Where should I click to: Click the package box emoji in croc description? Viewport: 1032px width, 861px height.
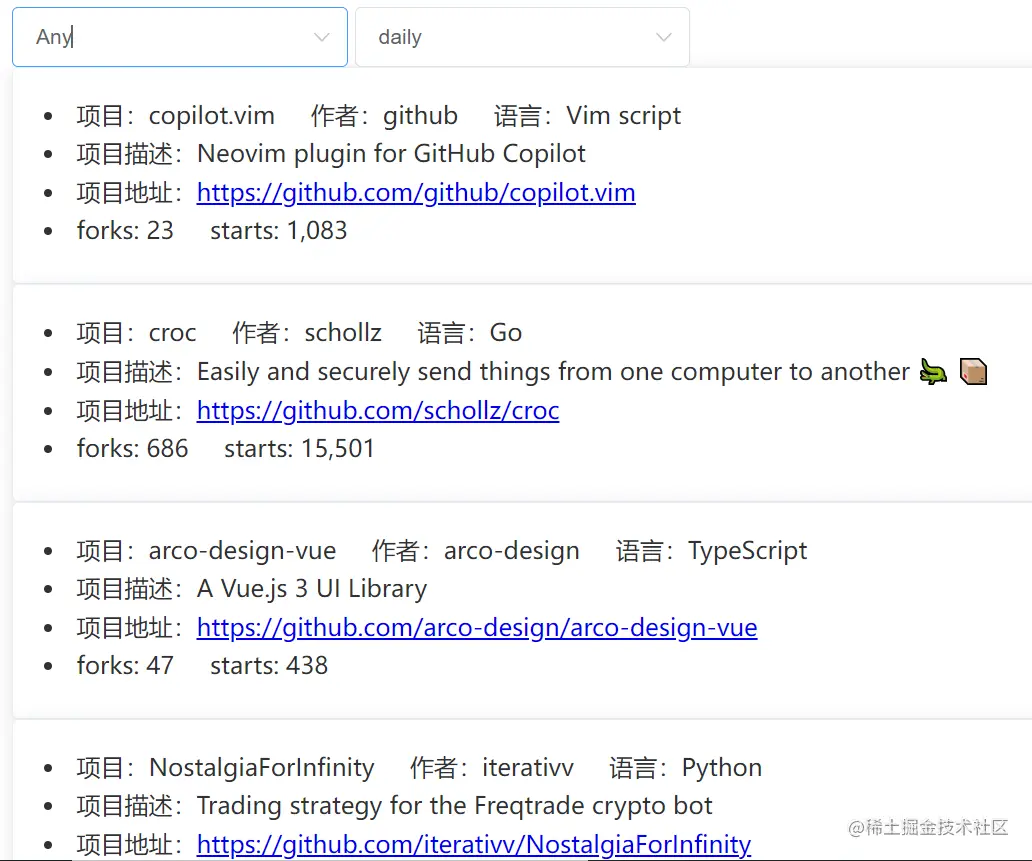click(x=973, y=372)
